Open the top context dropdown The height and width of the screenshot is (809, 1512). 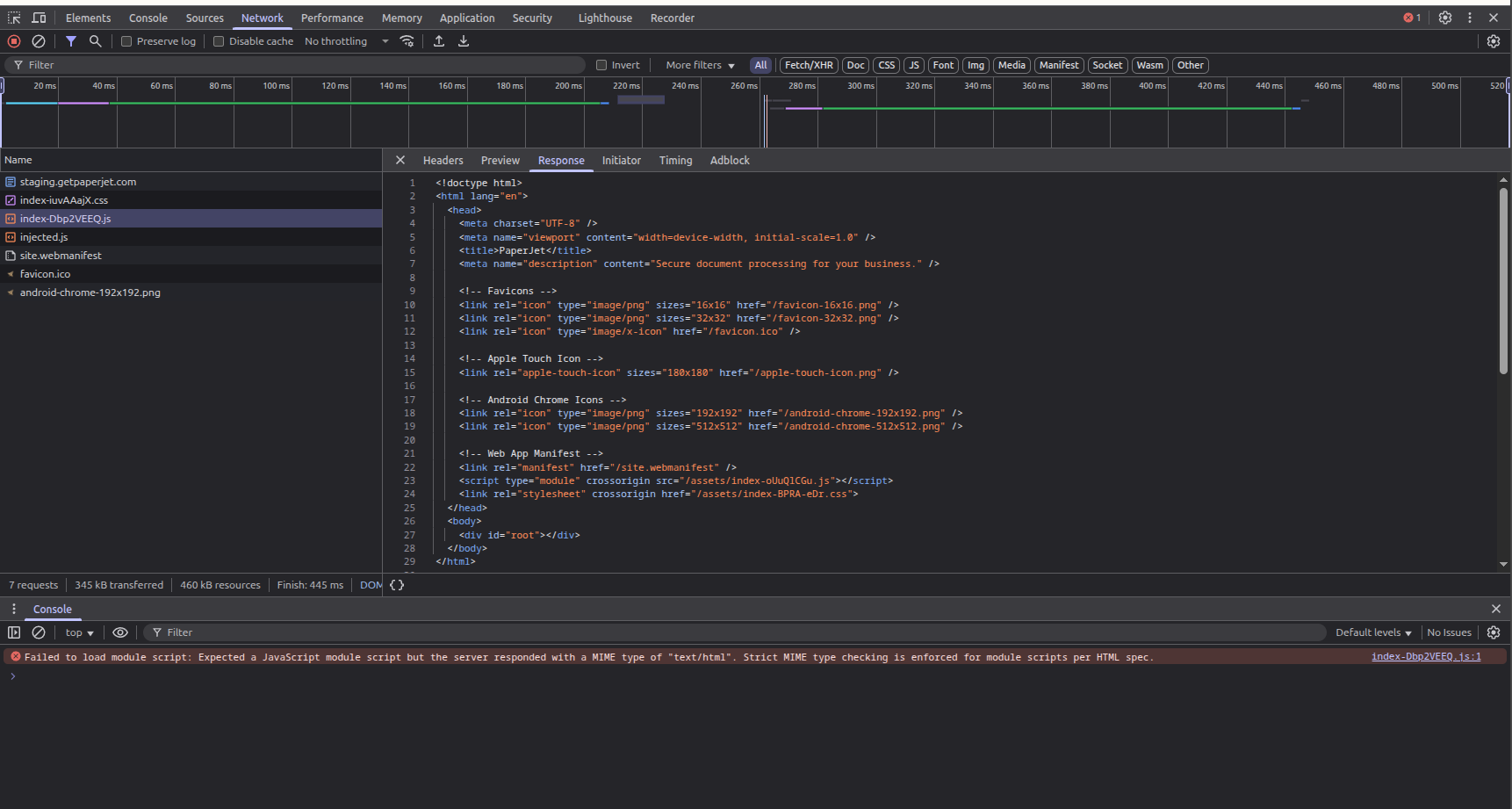(x=79, y=632)
